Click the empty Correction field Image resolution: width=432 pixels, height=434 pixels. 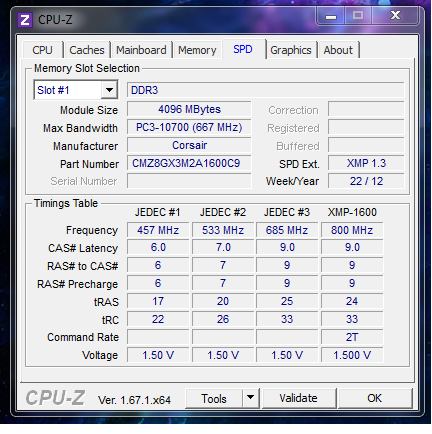366,109
